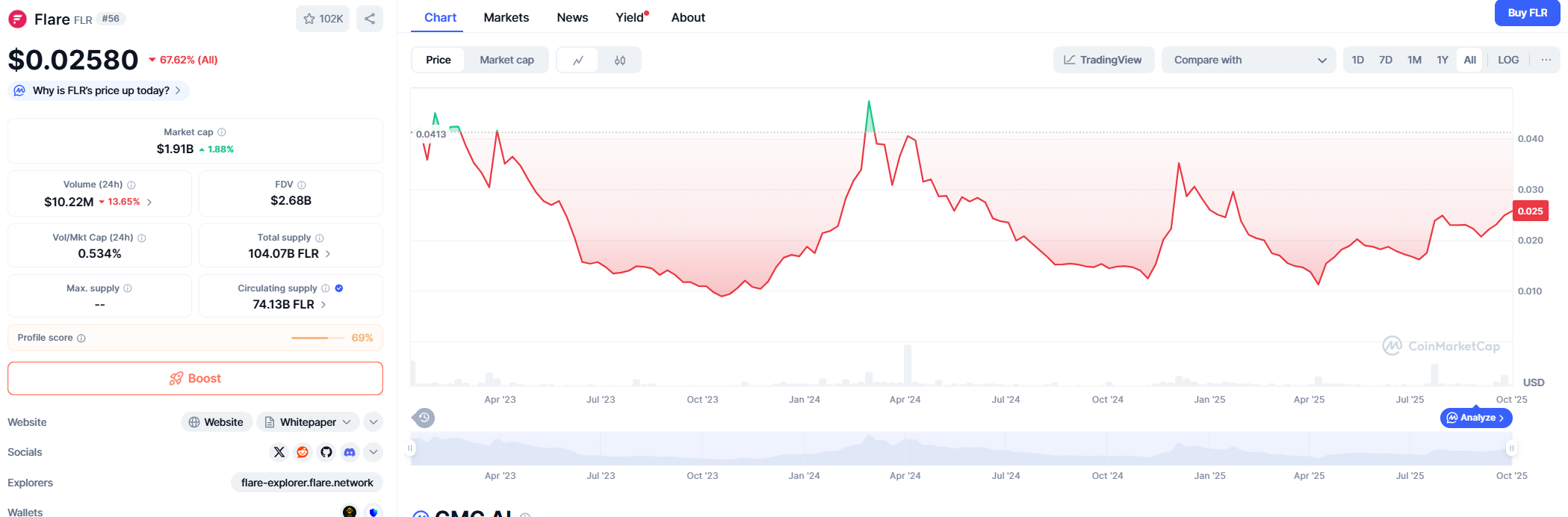
Task: Click the right handle of range slider
Action: (1511, 448)
